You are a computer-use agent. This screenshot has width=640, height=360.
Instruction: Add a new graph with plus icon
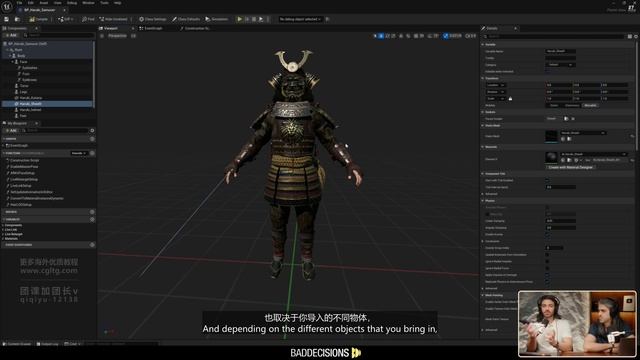[x=92, y=139]
